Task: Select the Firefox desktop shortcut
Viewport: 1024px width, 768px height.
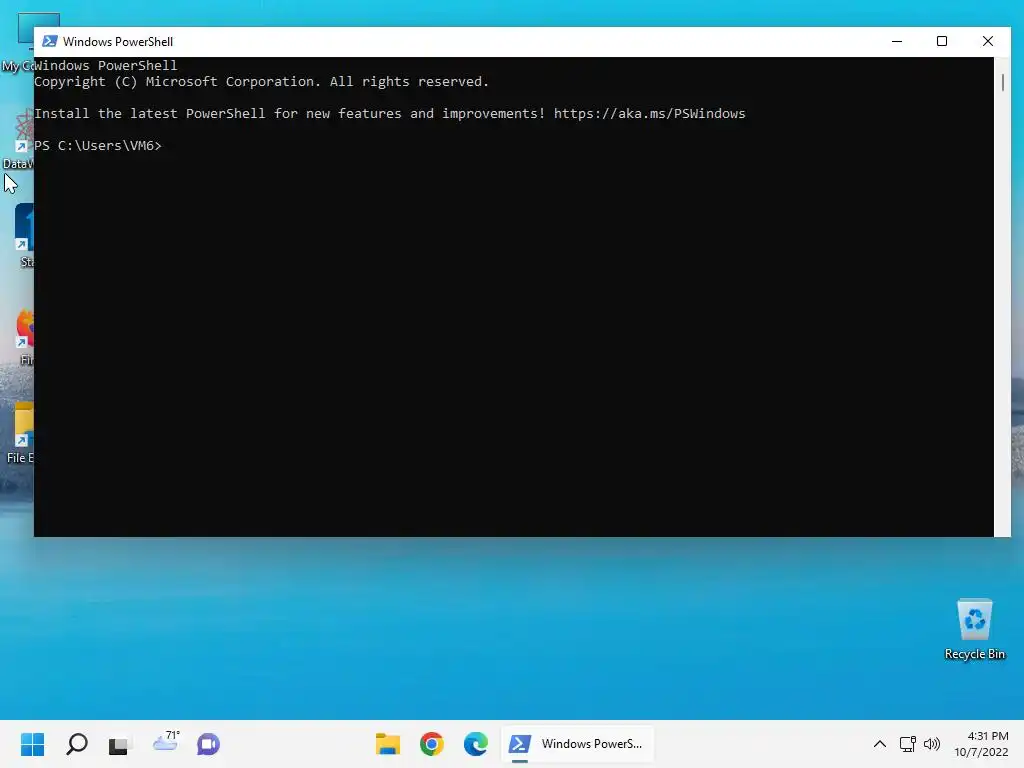Action: tap(24, 337)
